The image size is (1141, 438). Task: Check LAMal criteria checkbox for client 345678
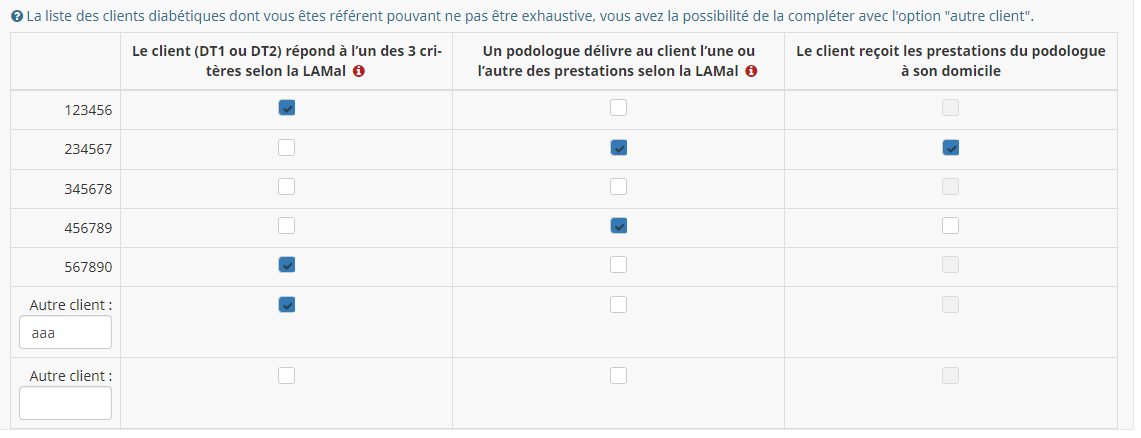[x=287, y=187]
